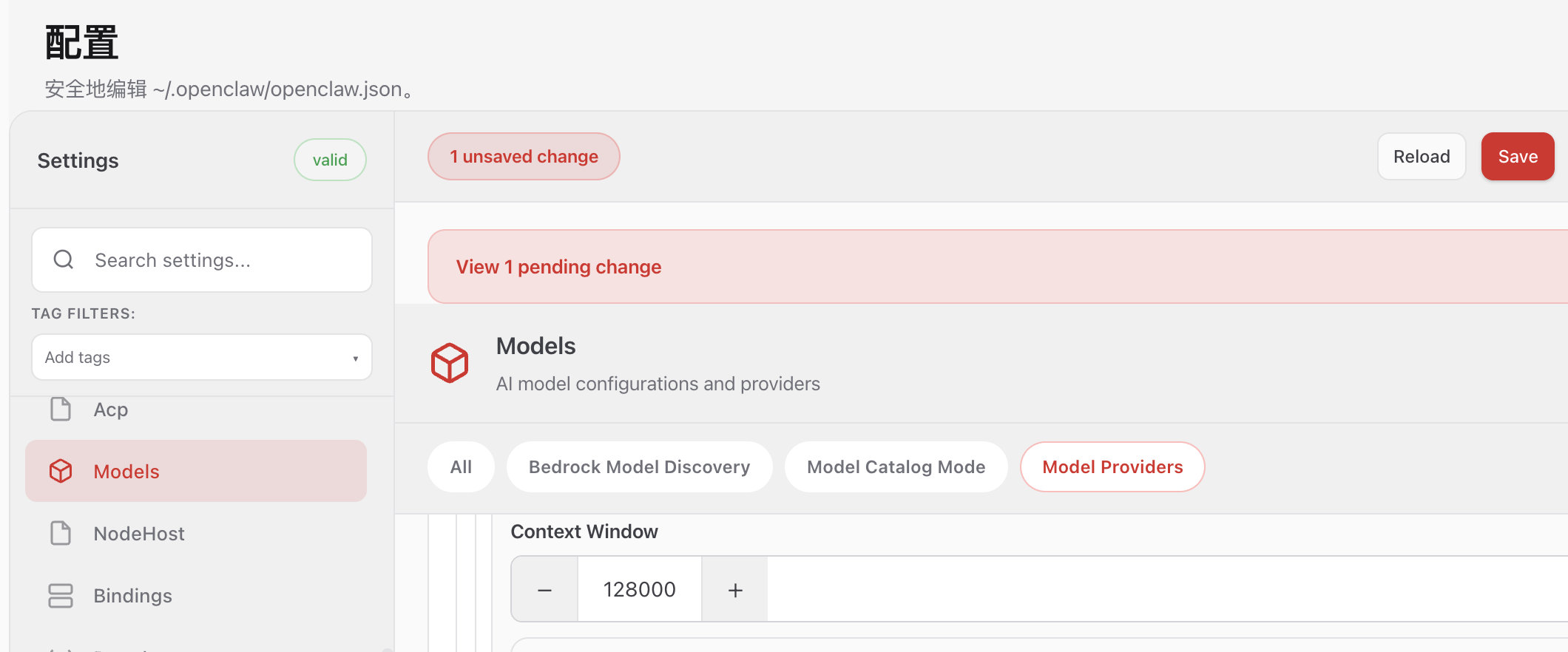Click the NodeHost file icon
Image resolution: width=1568 pixels, height=652 pixels.
[61, 533]
